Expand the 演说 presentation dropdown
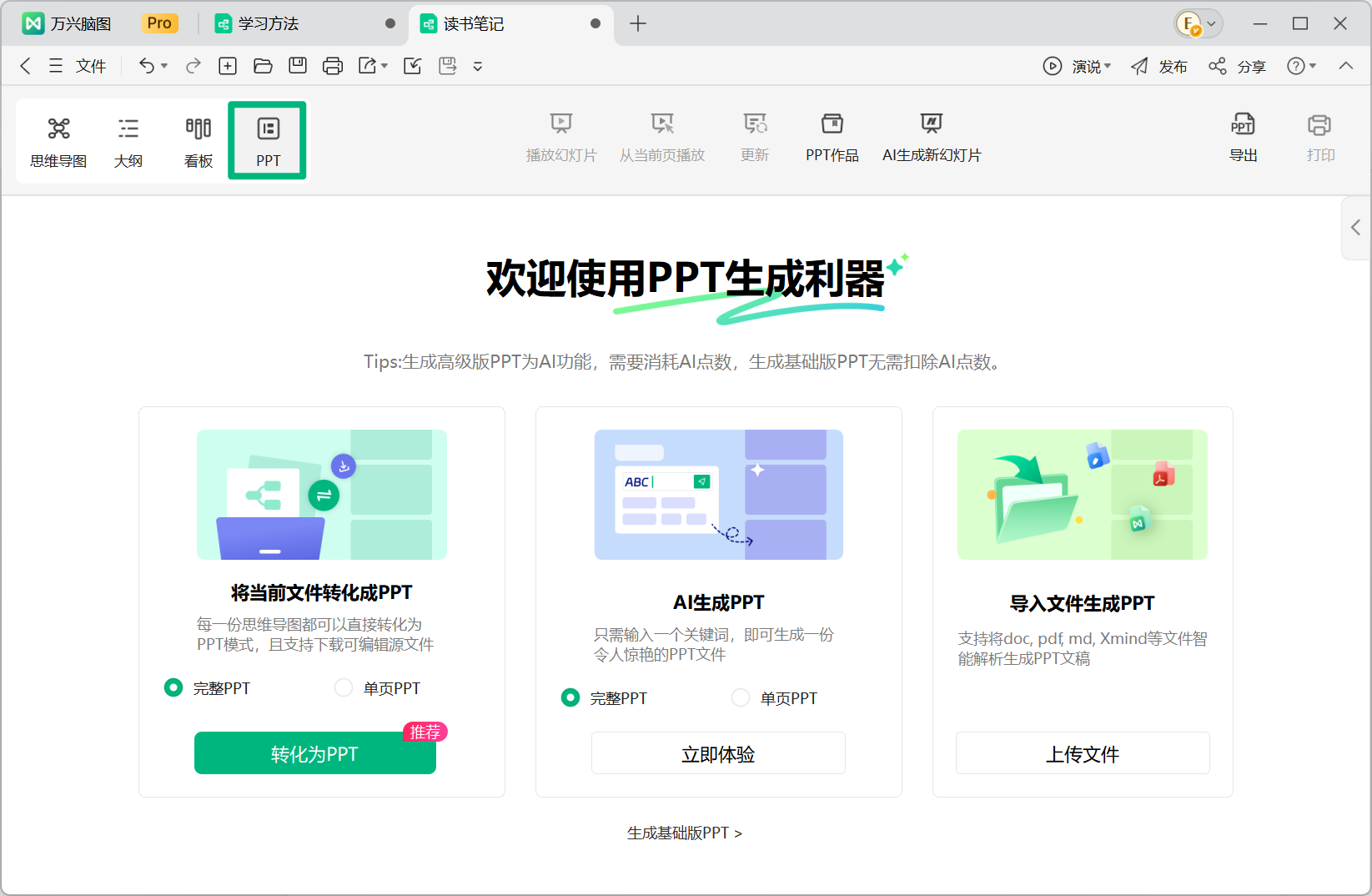 1108,66
